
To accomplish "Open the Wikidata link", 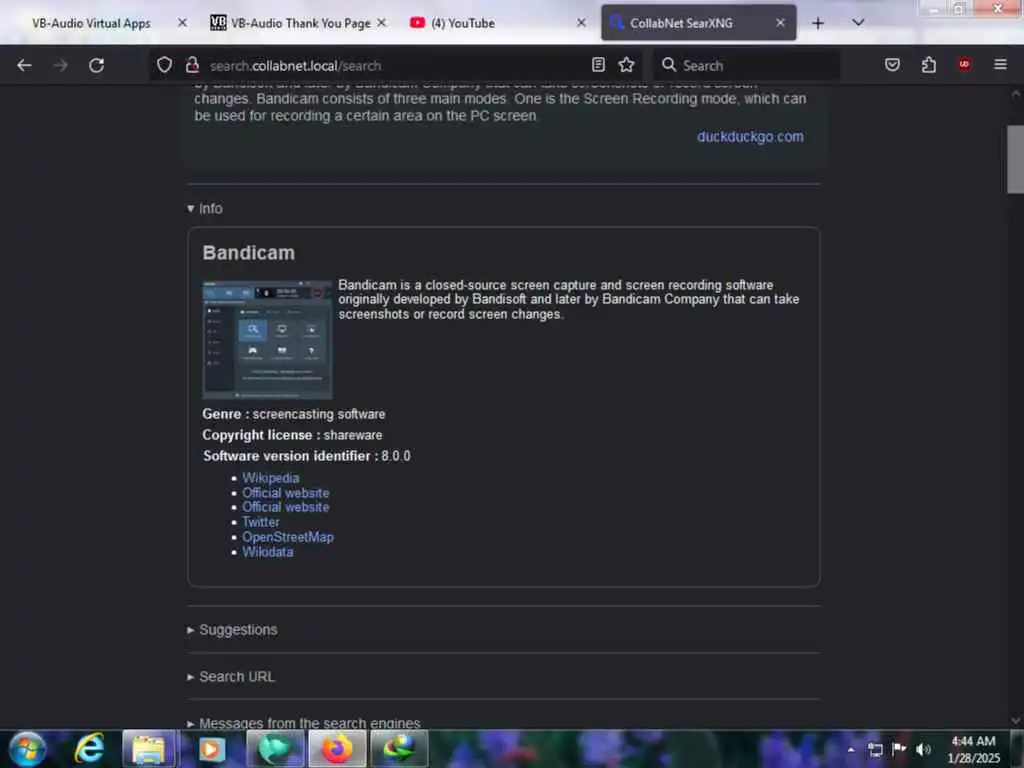I will pyautogui.click(x=268, y=552).
